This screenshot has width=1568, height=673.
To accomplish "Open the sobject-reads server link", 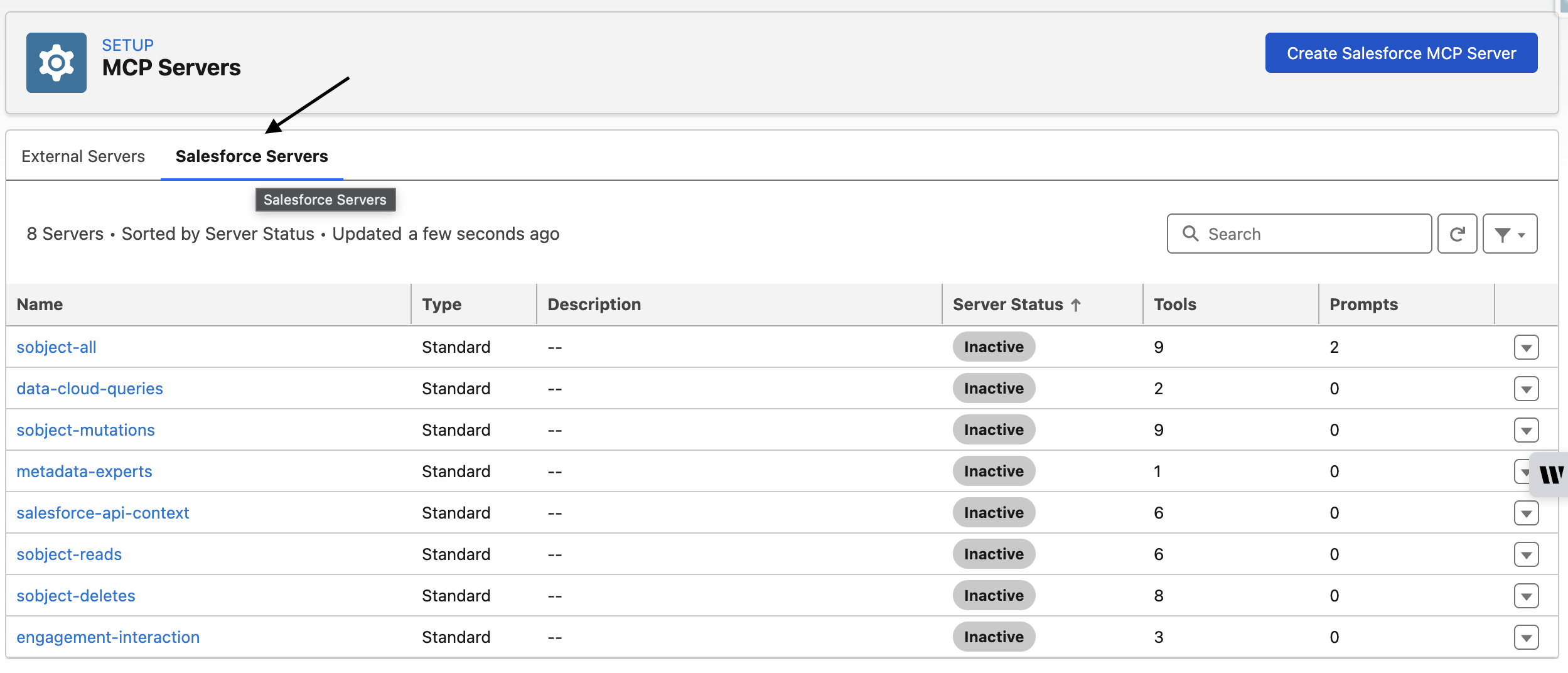I will point(69,554).
